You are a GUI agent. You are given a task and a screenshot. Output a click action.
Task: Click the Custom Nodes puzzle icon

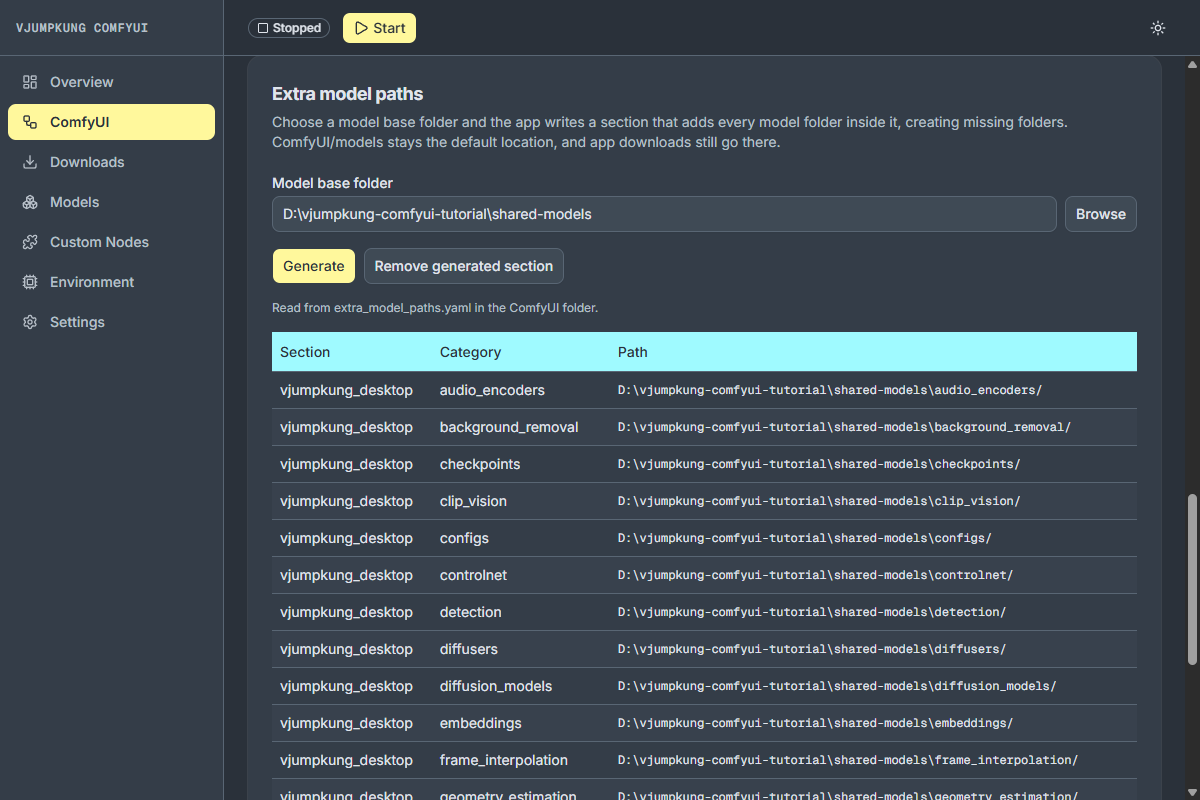(x=30, y=242)
